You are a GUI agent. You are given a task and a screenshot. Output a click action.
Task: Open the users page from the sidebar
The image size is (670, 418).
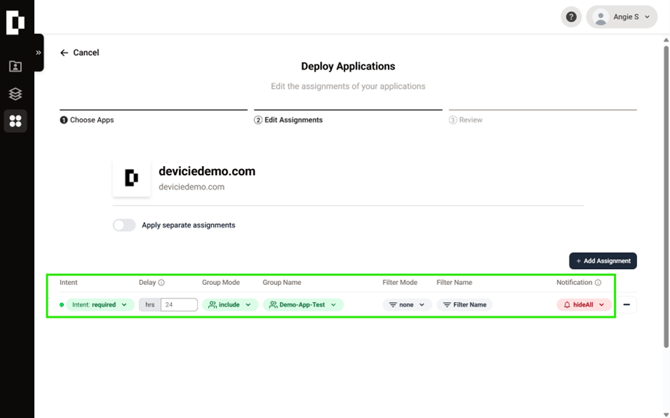tap(15, 67)
